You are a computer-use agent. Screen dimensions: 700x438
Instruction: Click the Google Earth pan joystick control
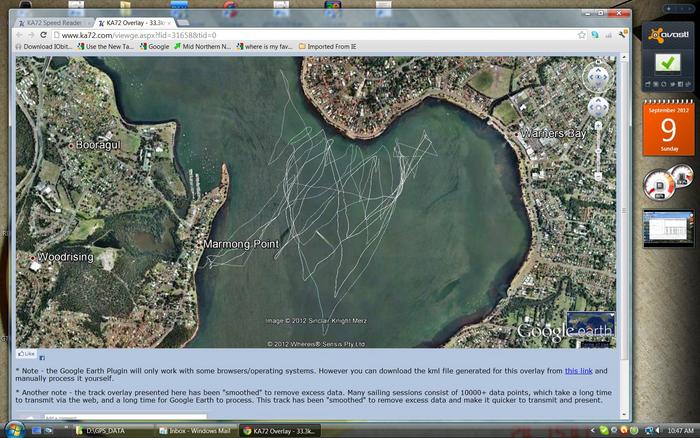point(597,106)
